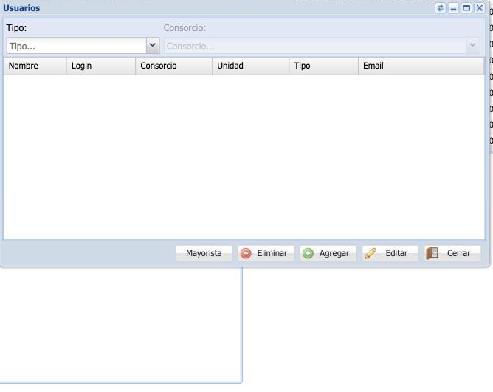Viewport: 493px width, 392px height.
Task: Sort by the Consorcio column header
Action: [174, 66]
